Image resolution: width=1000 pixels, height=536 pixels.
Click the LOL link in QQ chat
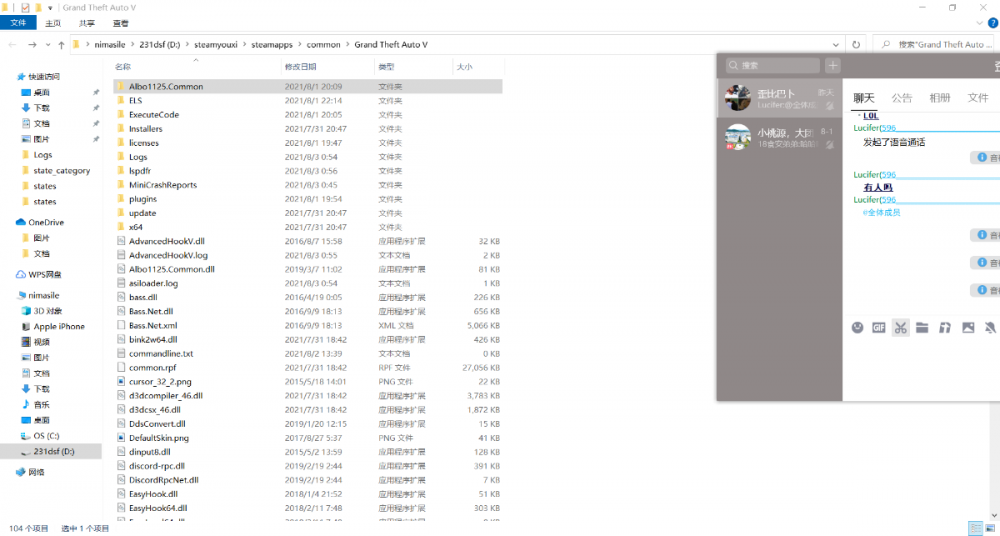(871, 115)
